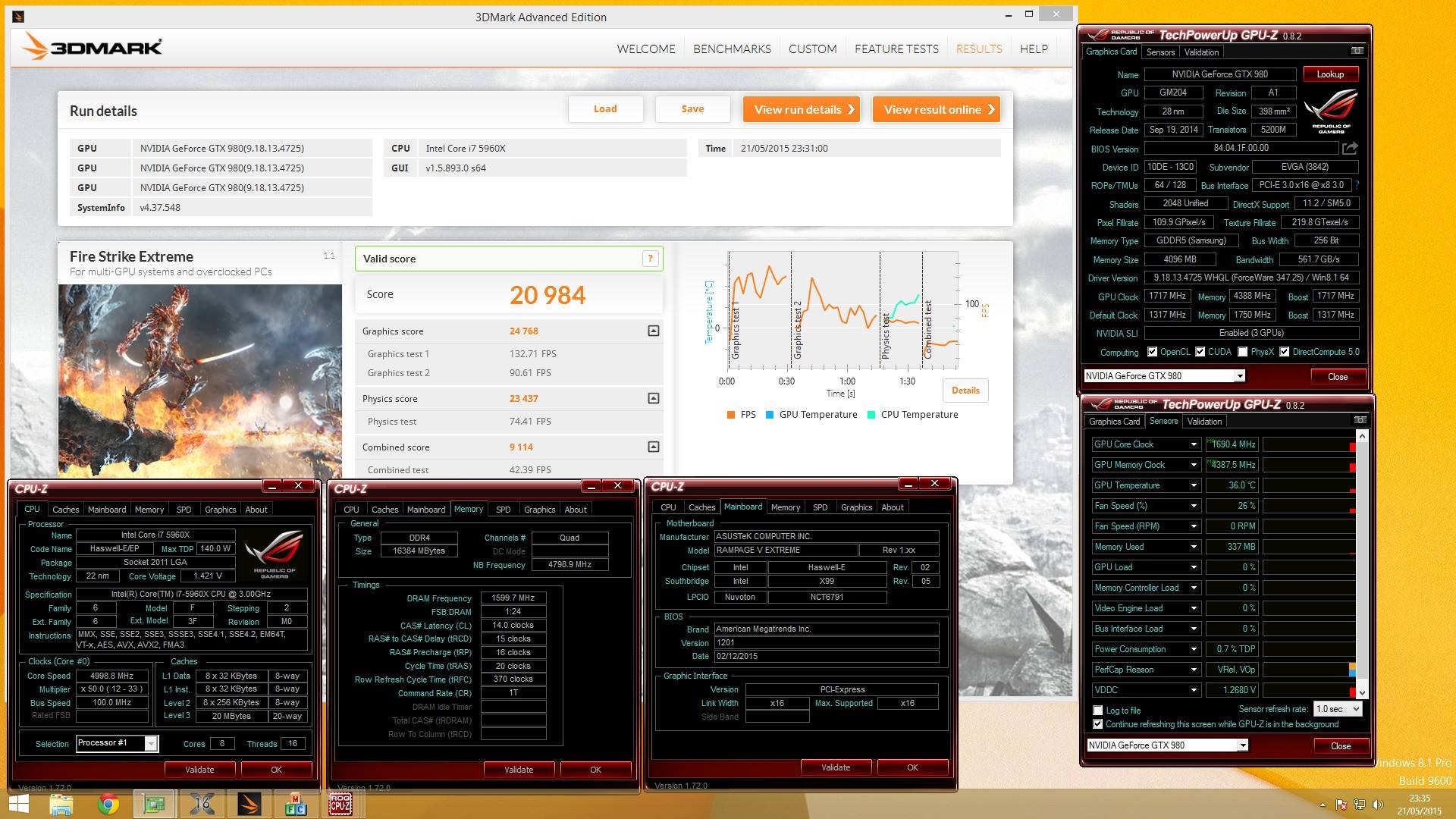Switch to Graphics tab in CPU-Z Mainboard window

856,507
